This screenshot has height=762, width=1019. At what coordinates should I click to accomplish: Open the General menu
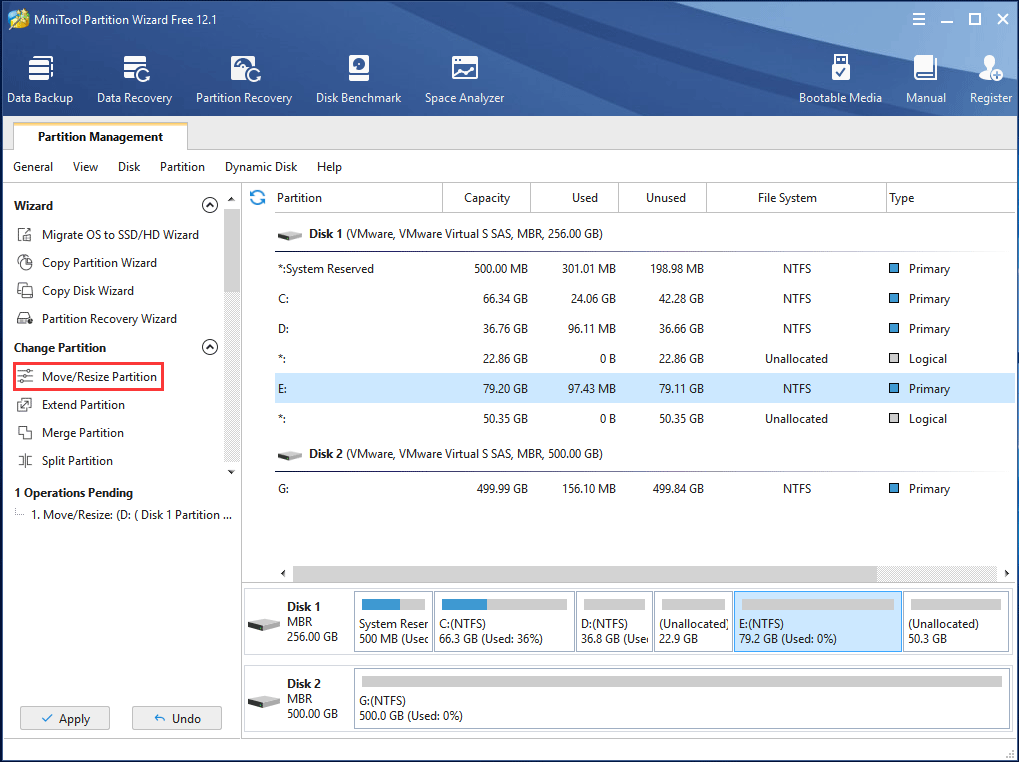[x=33, y=167]
